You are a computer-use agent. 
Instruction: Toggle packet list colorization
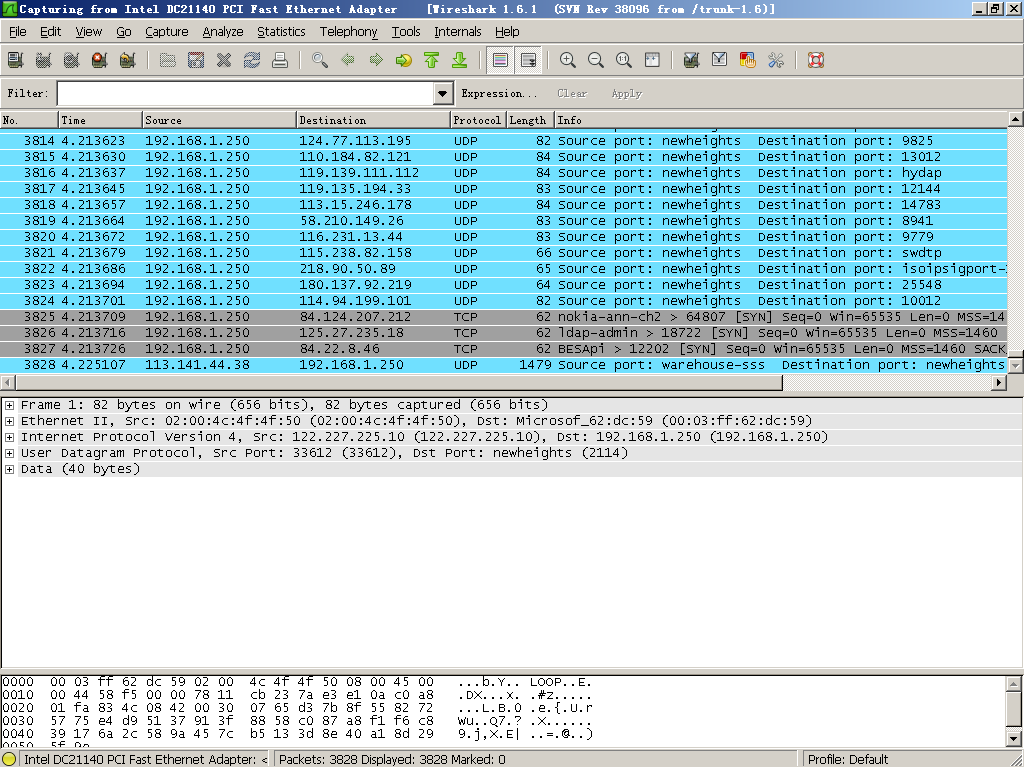point(500,60)
